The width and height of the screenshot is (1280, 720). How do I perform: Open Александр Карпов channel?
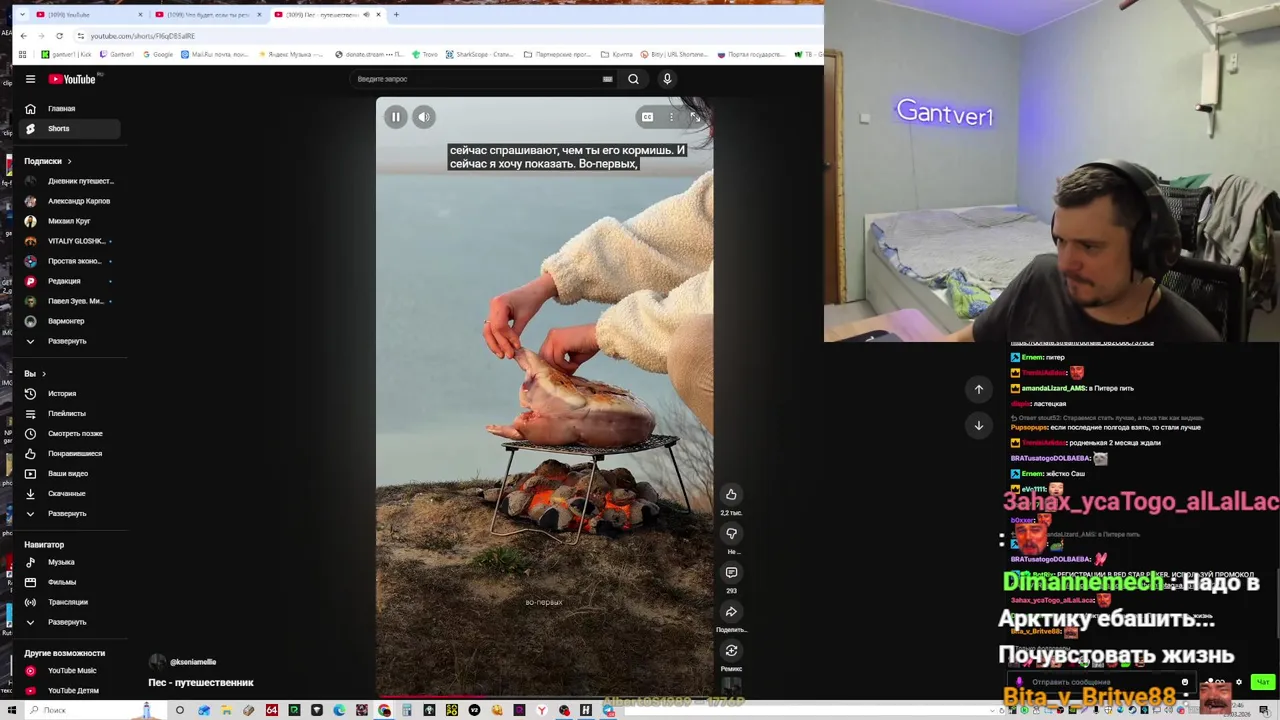69,201
